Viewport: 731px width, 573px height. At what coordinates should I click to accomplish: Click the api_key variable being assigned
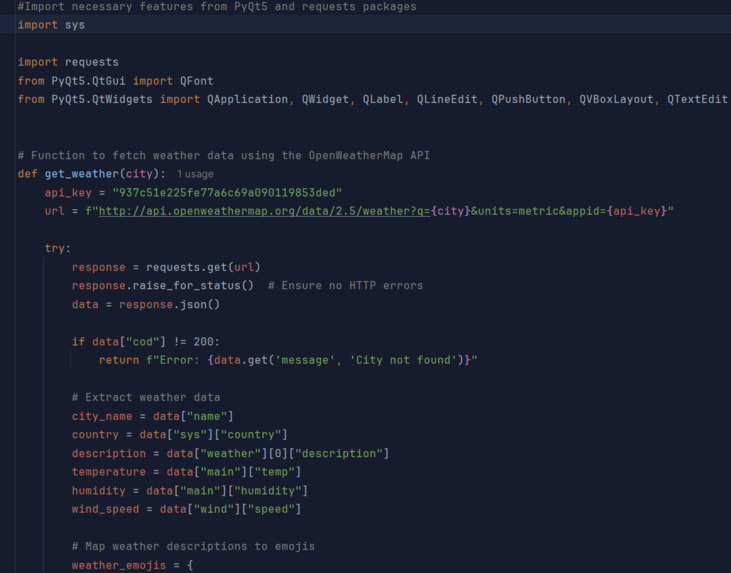point(68,193)
